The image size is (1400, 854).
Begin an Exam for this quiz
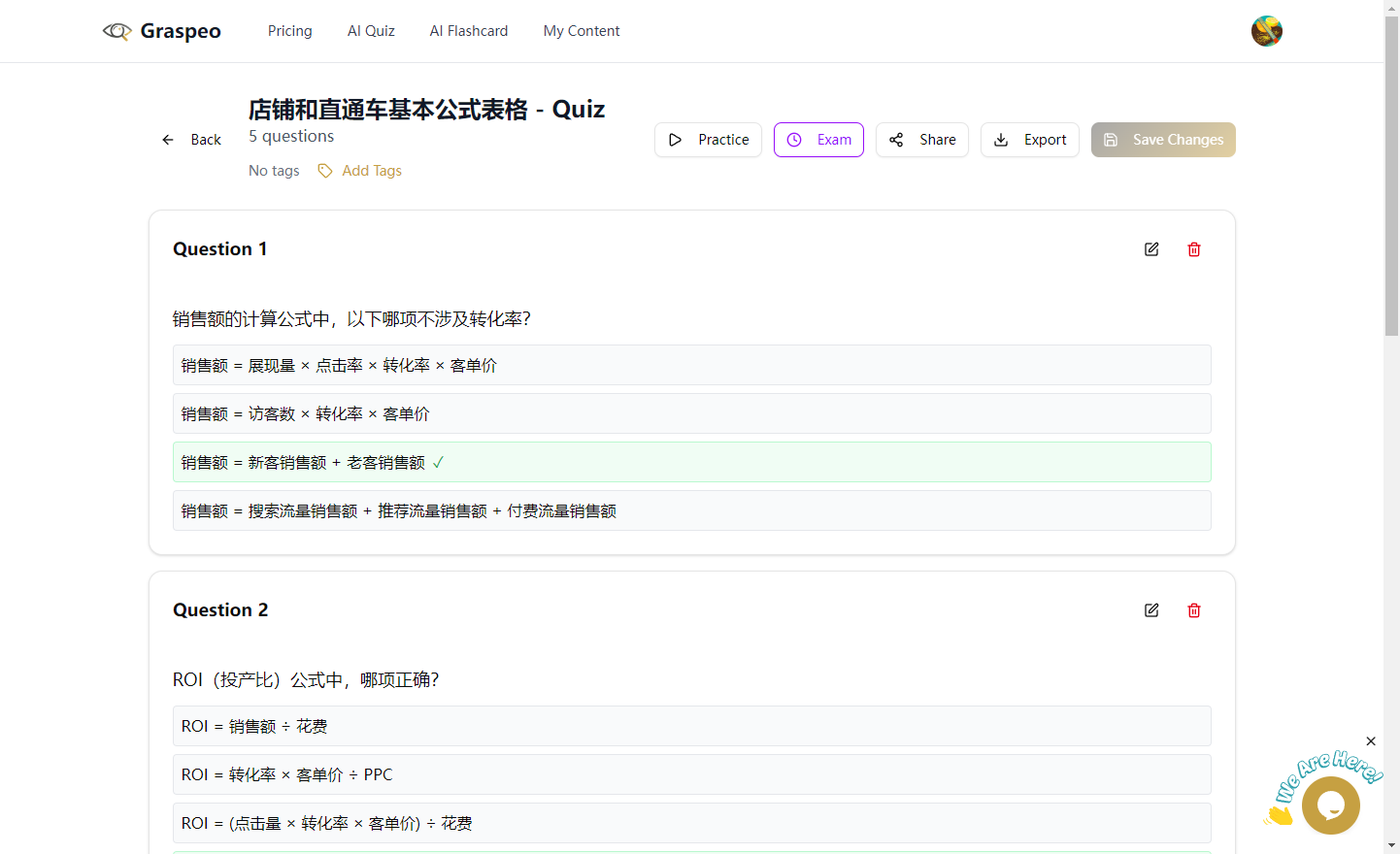pyautogui.click(x=817, y=139)
